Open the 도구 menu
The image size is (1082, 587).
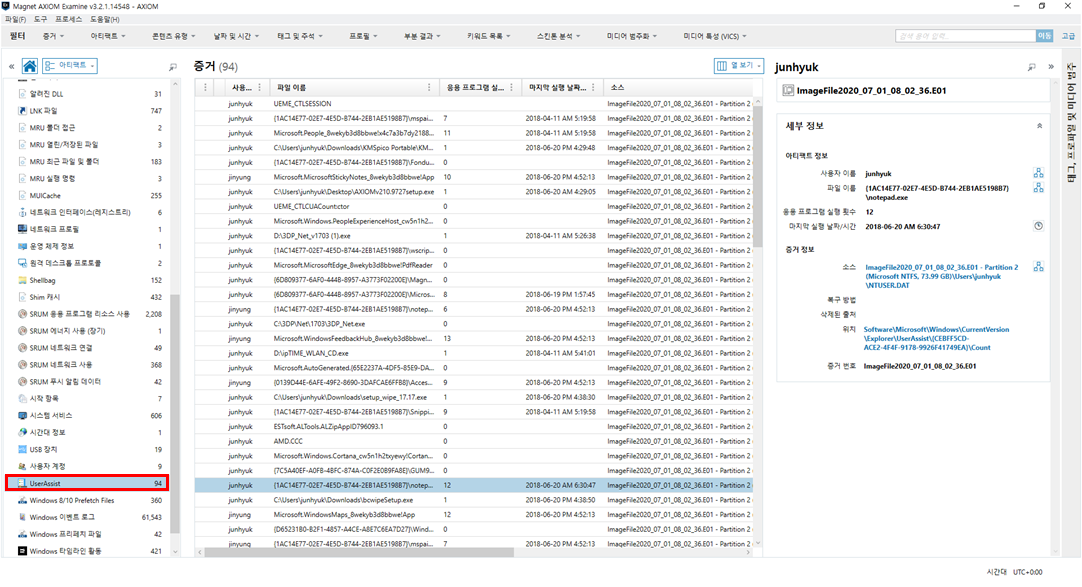click(41, 19)
